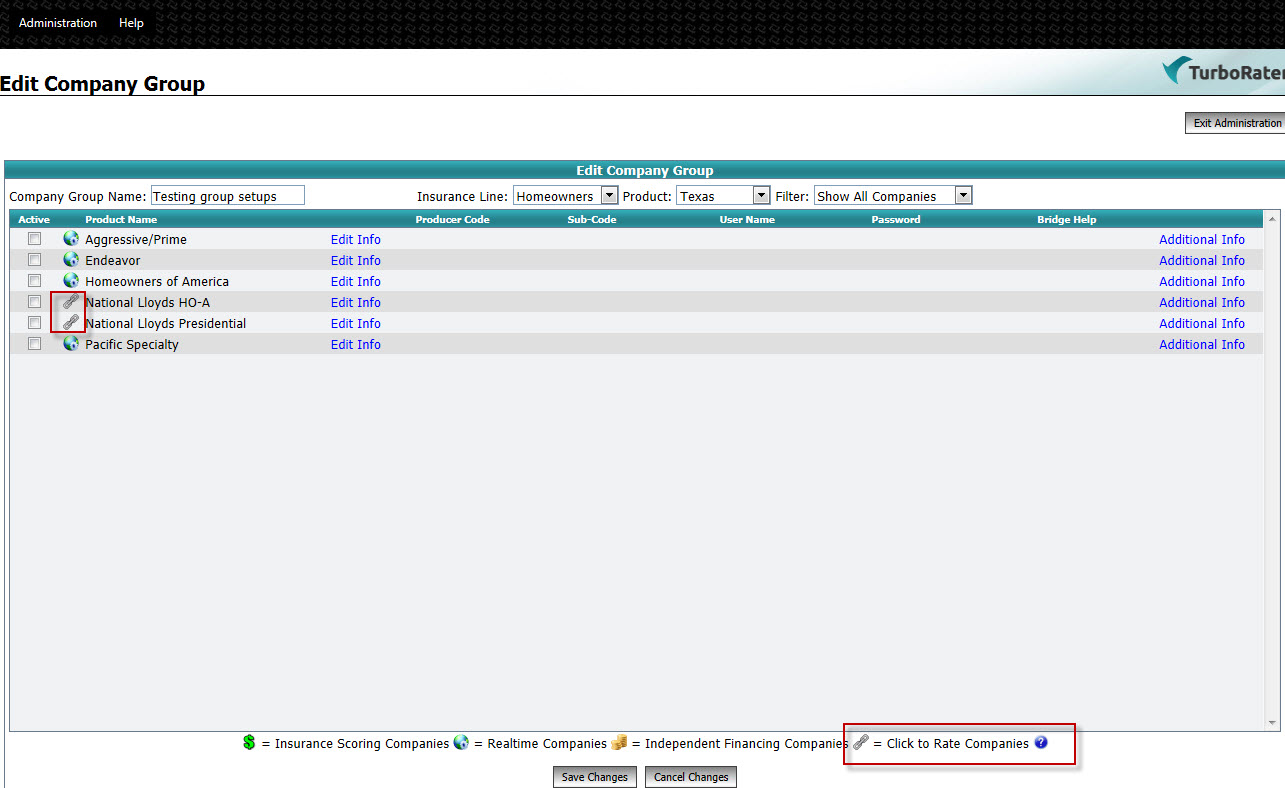Screen dimensions: 1285x788
Task: Click chain-link icon beside National Lloyds Presidential
Action: pos(71,322)
